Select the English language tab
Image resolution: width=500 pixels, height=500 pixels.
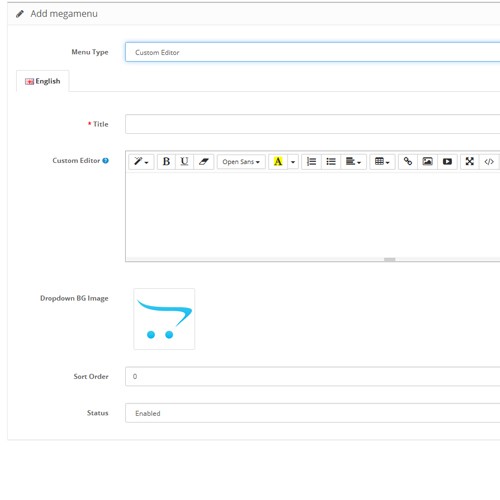(43, 81)
